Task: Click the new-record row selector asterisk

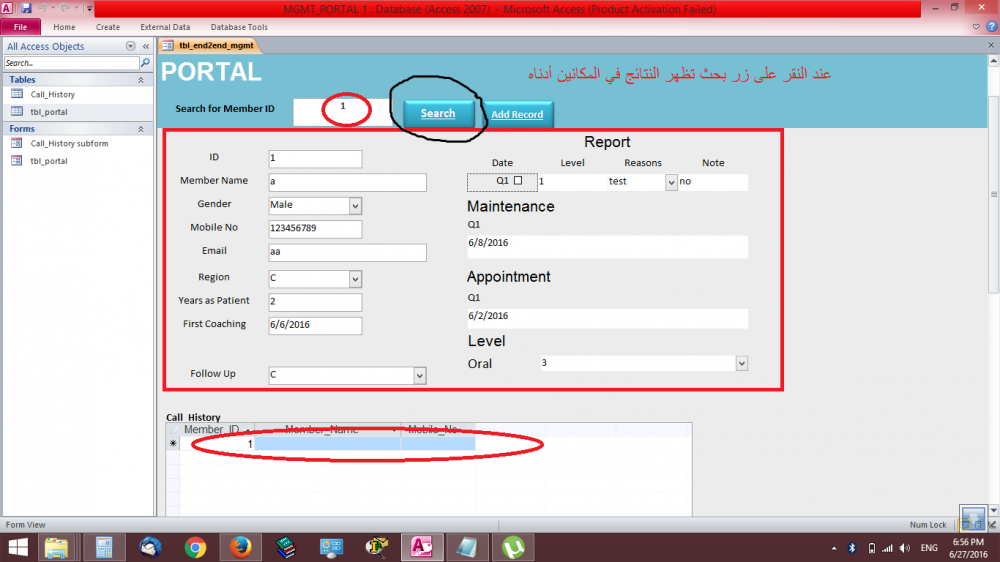Action: 173,443
